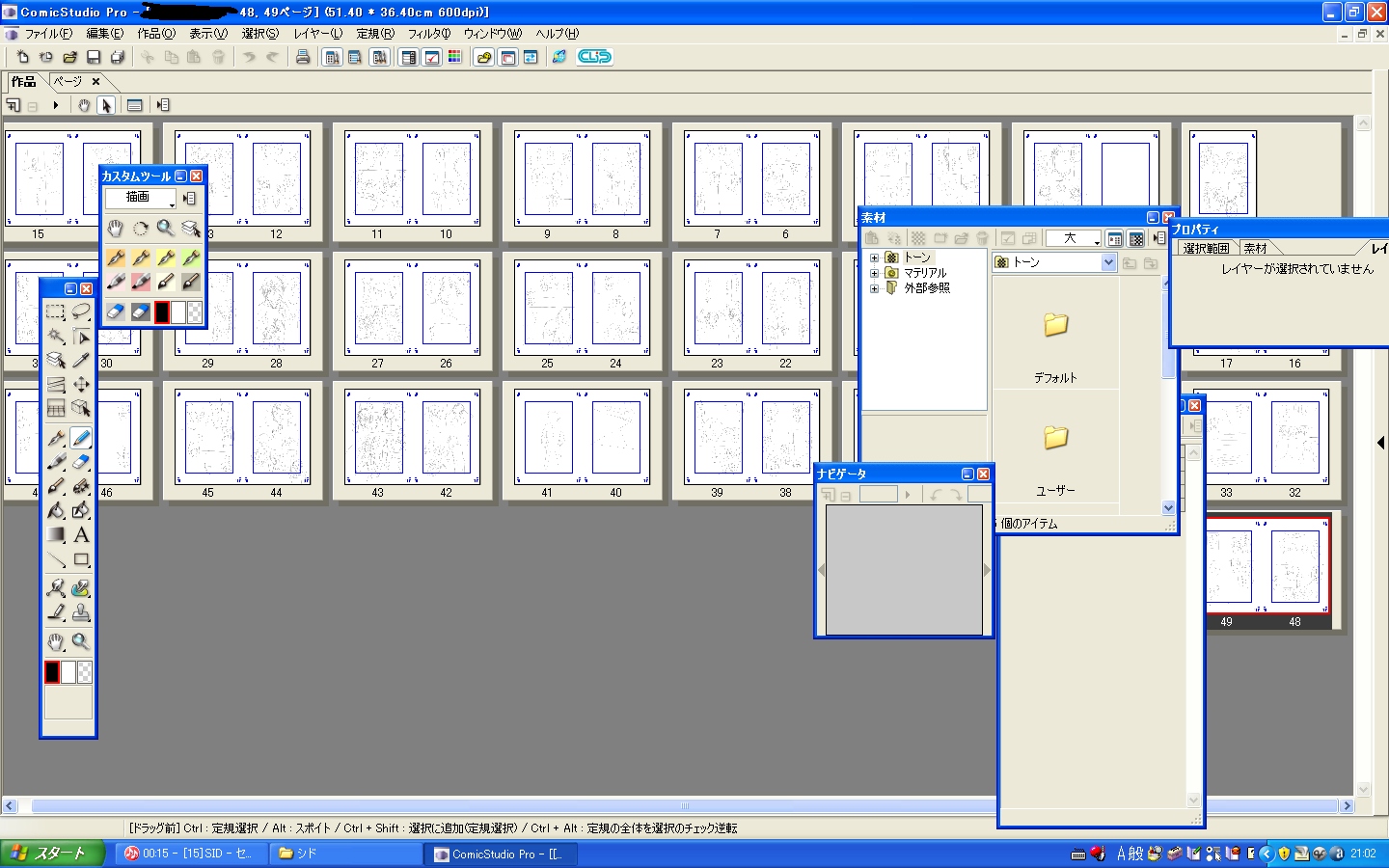Pick the rotate tool in カスタムツール palette

[141, 228]
